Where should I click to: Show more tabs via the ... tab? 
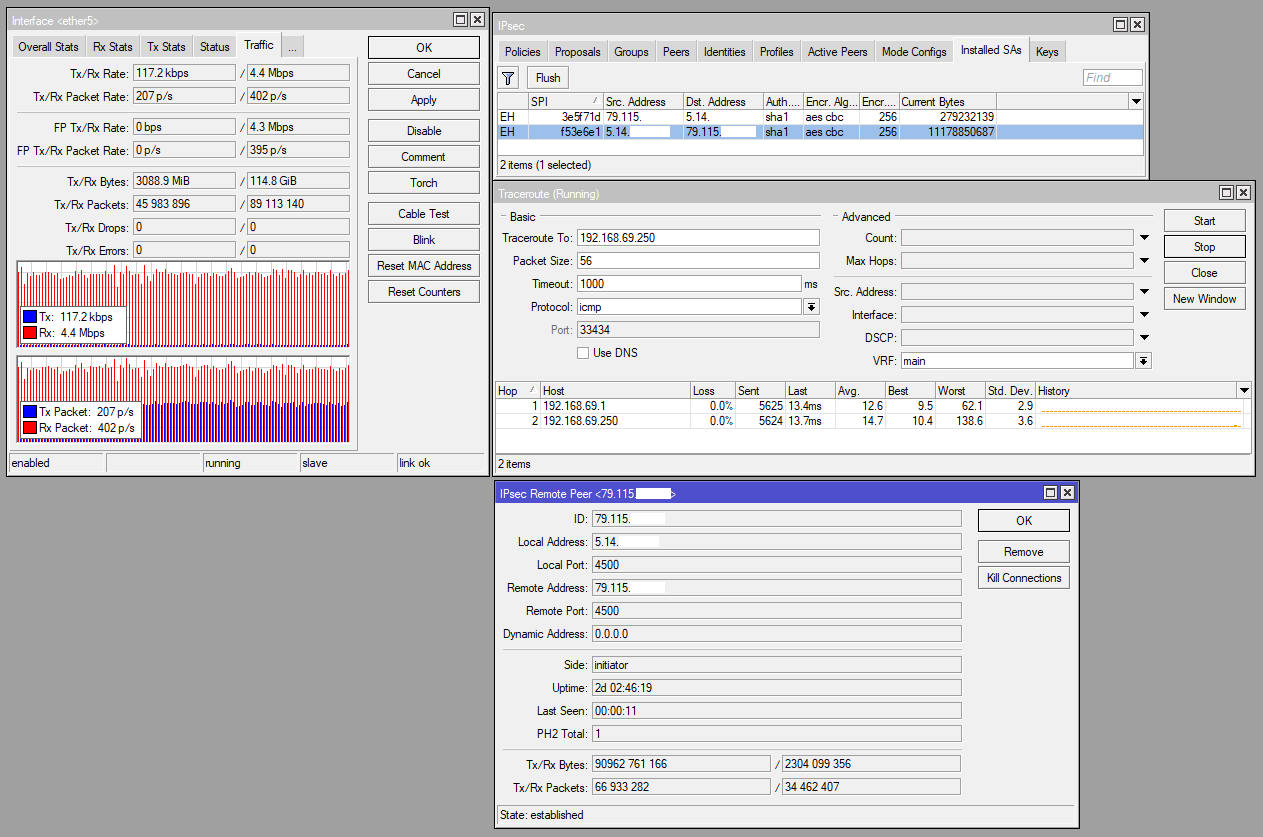[292, 47]
